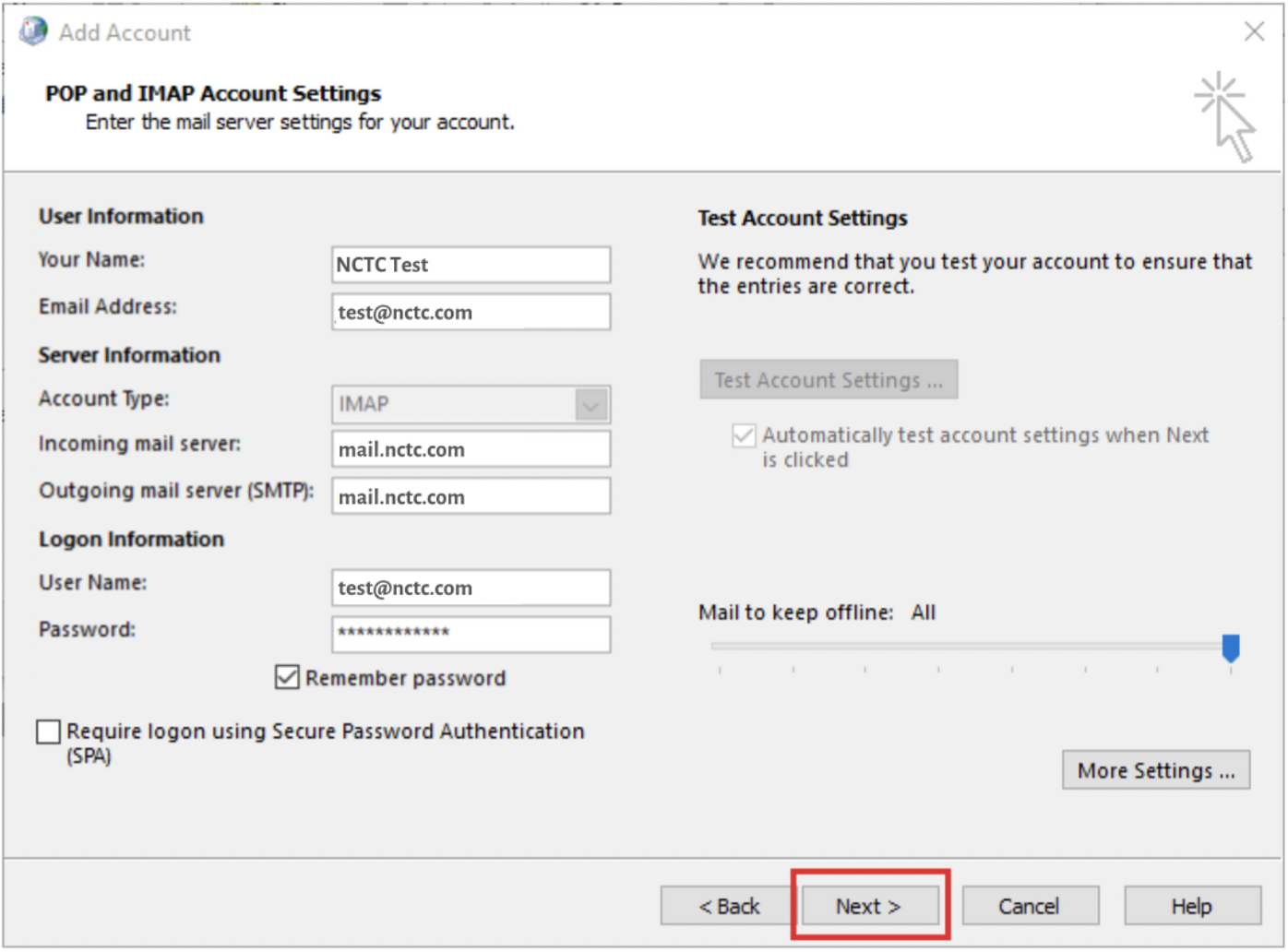Click the Account Type dropdown arrow

(593, 403)
